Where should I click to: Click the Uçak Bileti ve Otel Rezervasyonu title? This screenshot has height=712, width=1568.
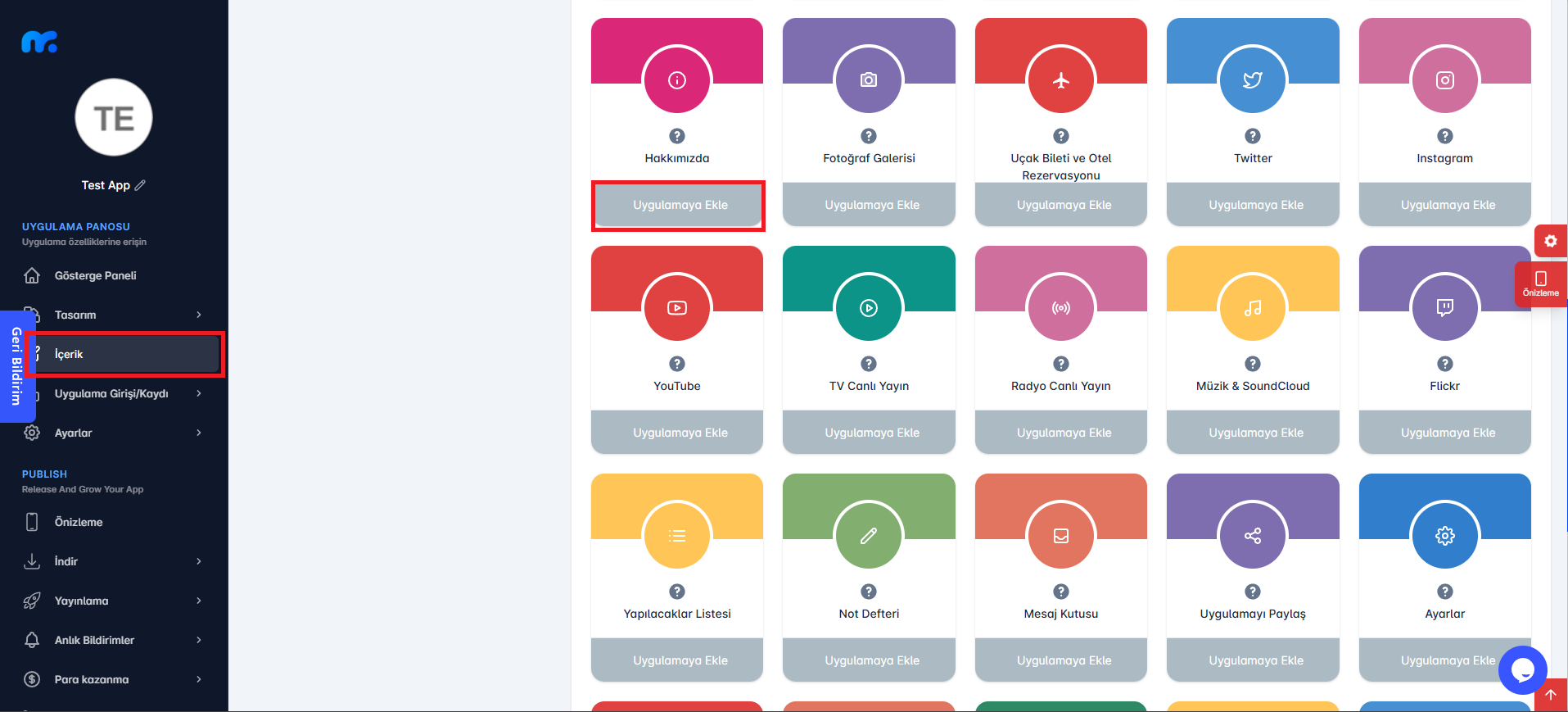point(1061,166)
